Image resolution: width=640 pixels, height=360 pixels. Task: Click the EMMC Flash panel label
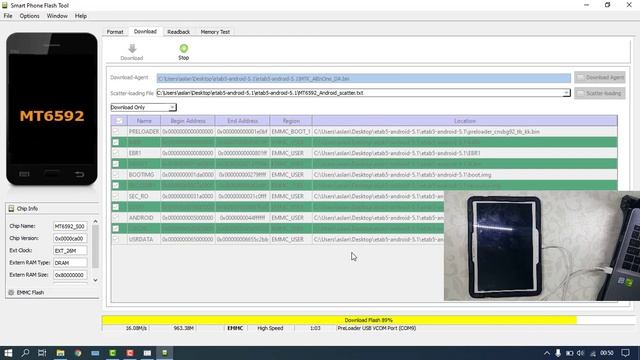pos(30,293)
